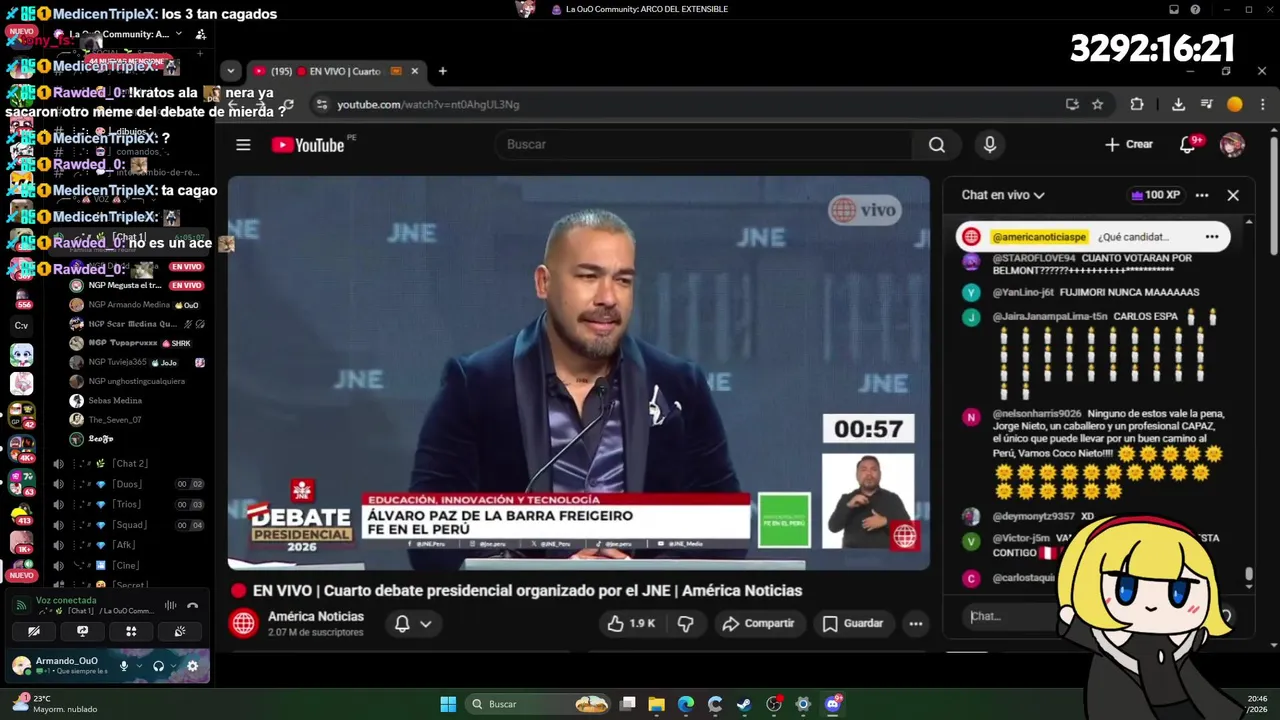Open options of pinned americanoticiaspe message
Viewport: 1280px width, 720px height.
coord(1212,237)
